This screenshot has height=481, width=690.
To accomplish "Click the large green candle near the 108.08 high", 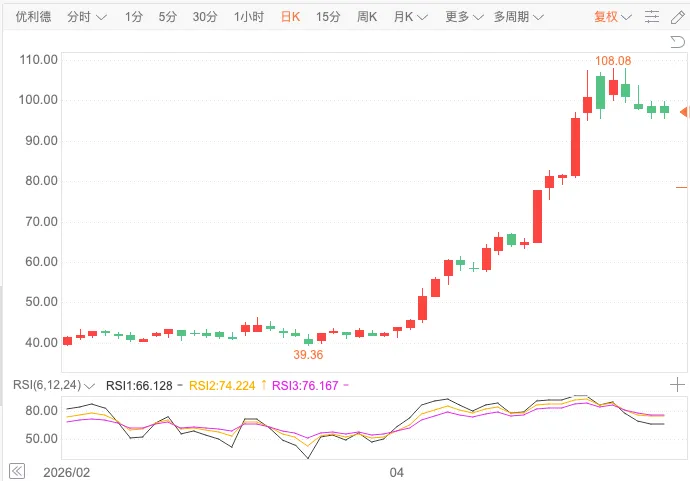I will pyautogui.click(x=600, y=92).
